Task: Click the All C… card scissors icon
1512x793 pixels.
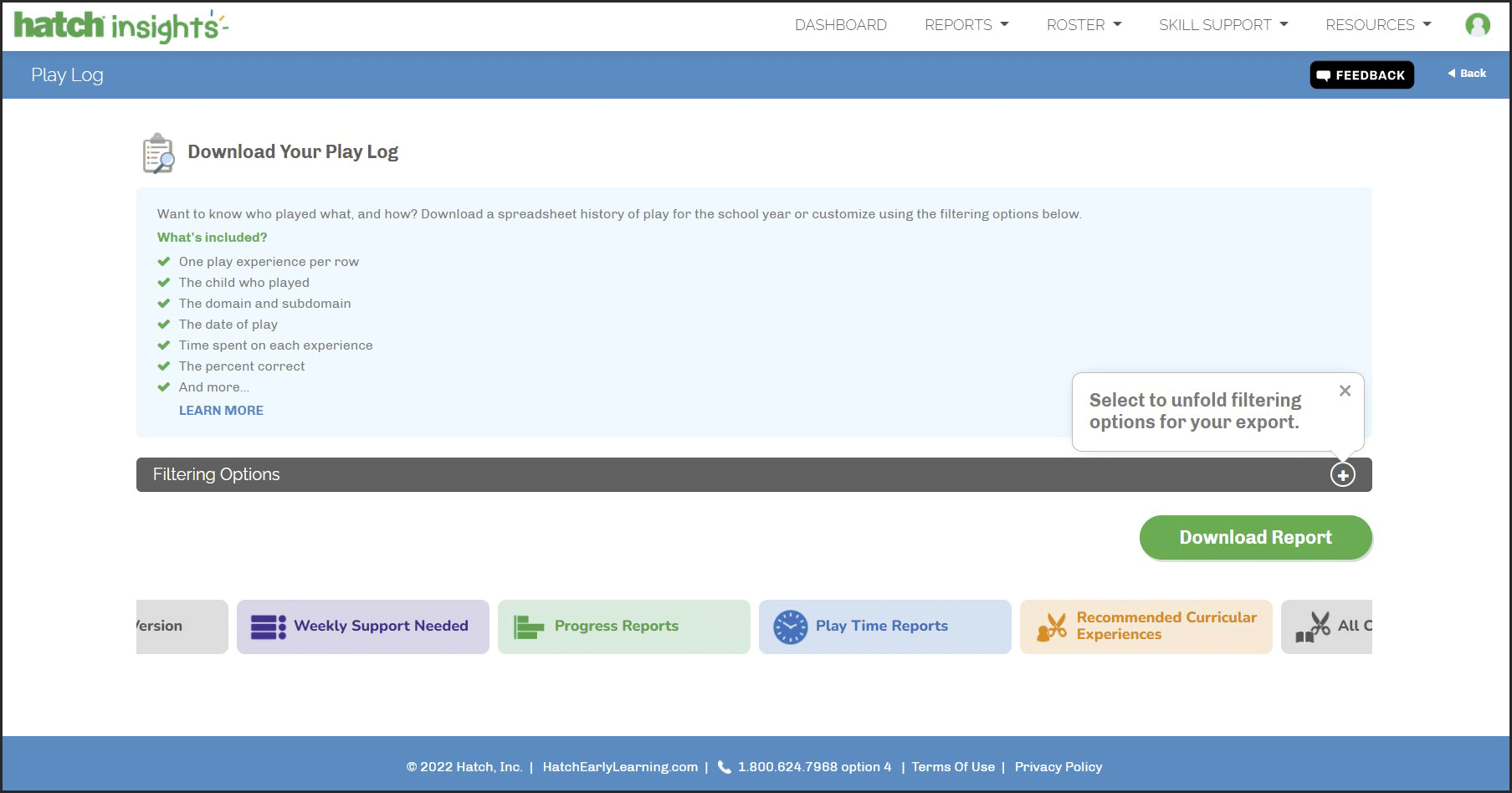Action: coord(1313,627)
